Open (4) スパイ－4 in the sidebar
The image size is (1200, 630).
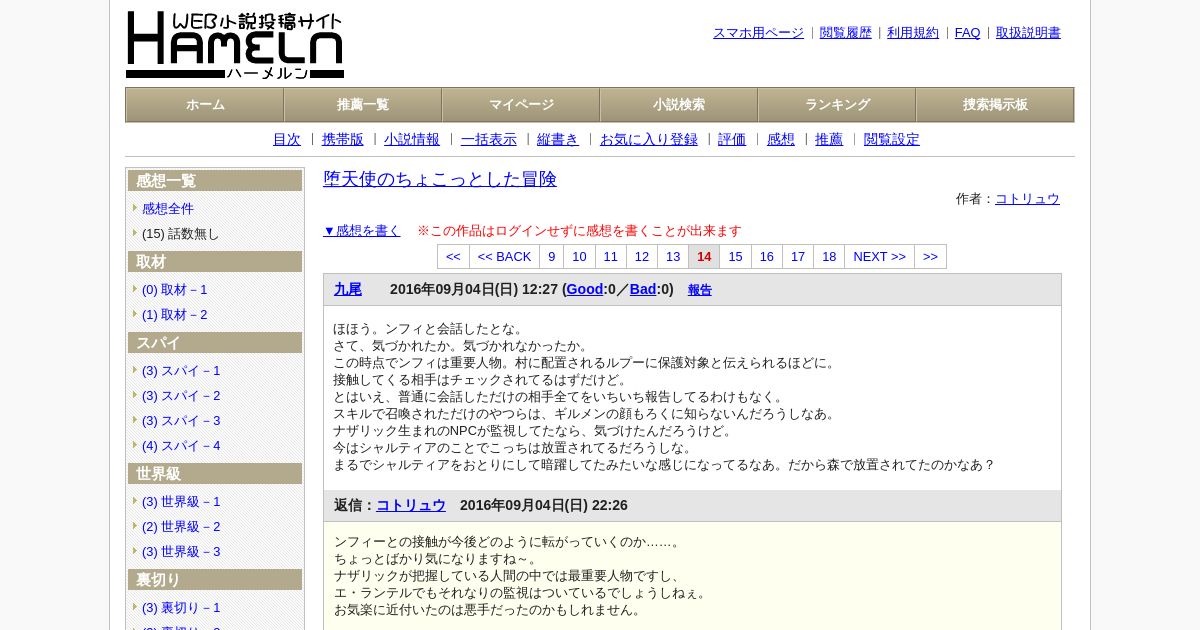pos(181,446)
